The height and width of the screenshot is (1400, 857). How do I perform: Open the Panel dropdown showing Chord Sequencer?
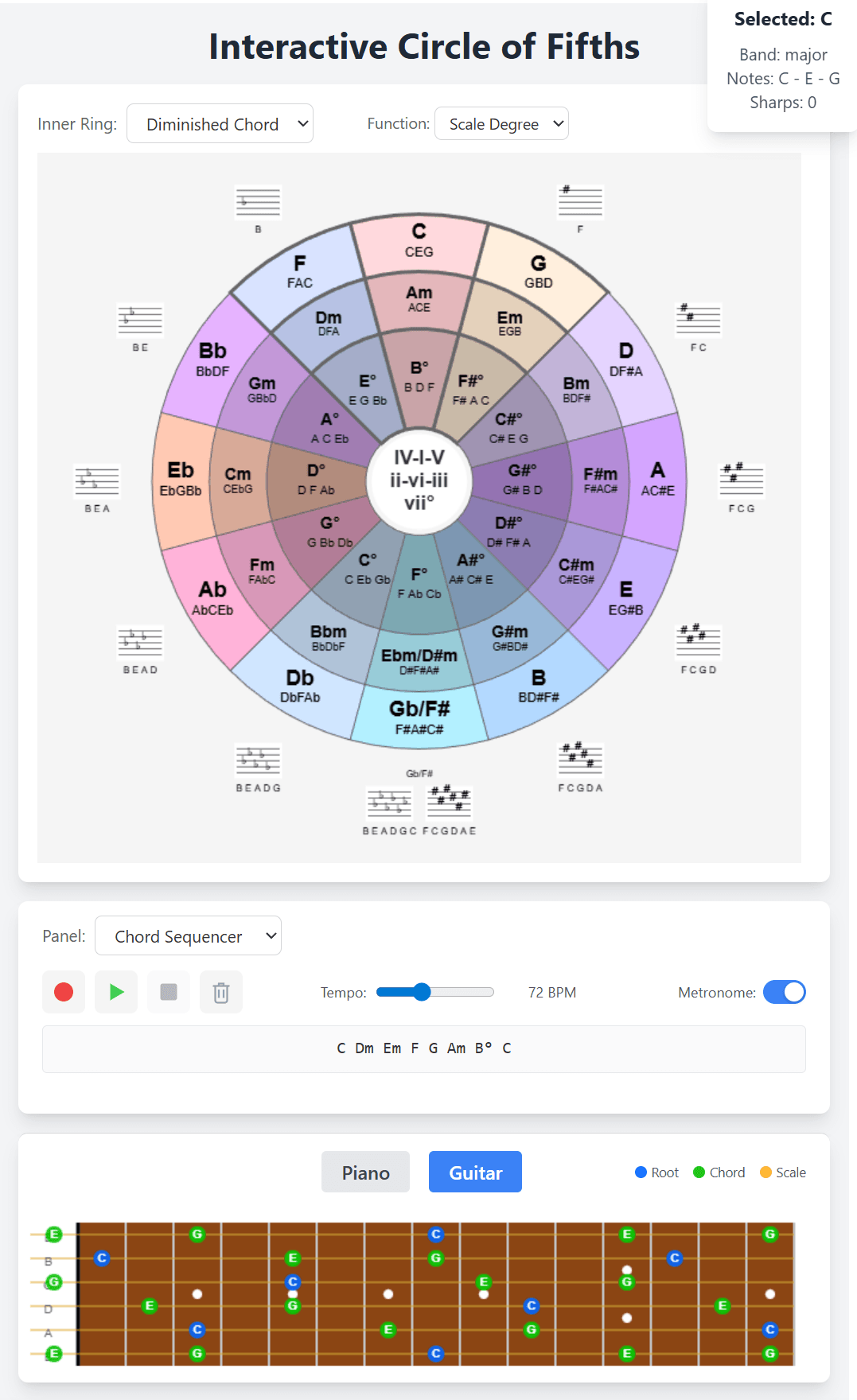(x=188, y=936)
